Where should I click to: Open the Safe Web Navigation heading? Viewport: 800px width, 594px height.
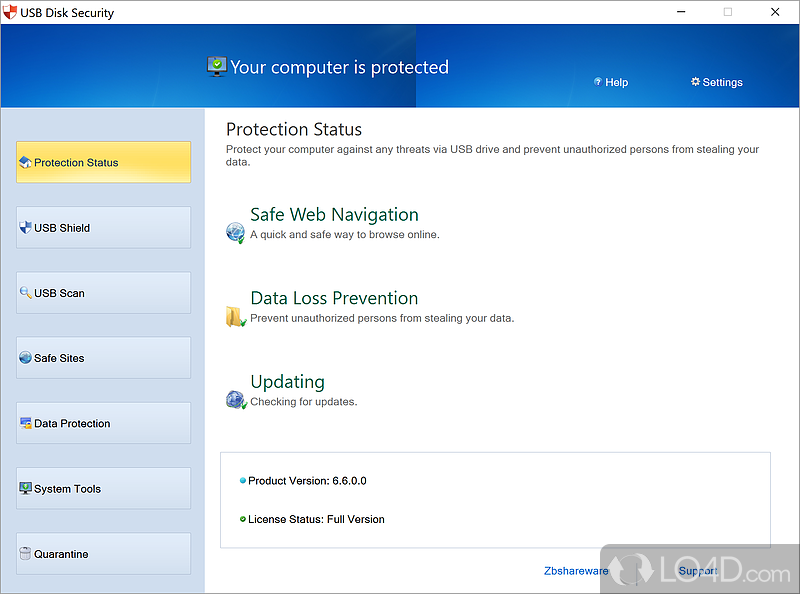(x=334, y=215)
